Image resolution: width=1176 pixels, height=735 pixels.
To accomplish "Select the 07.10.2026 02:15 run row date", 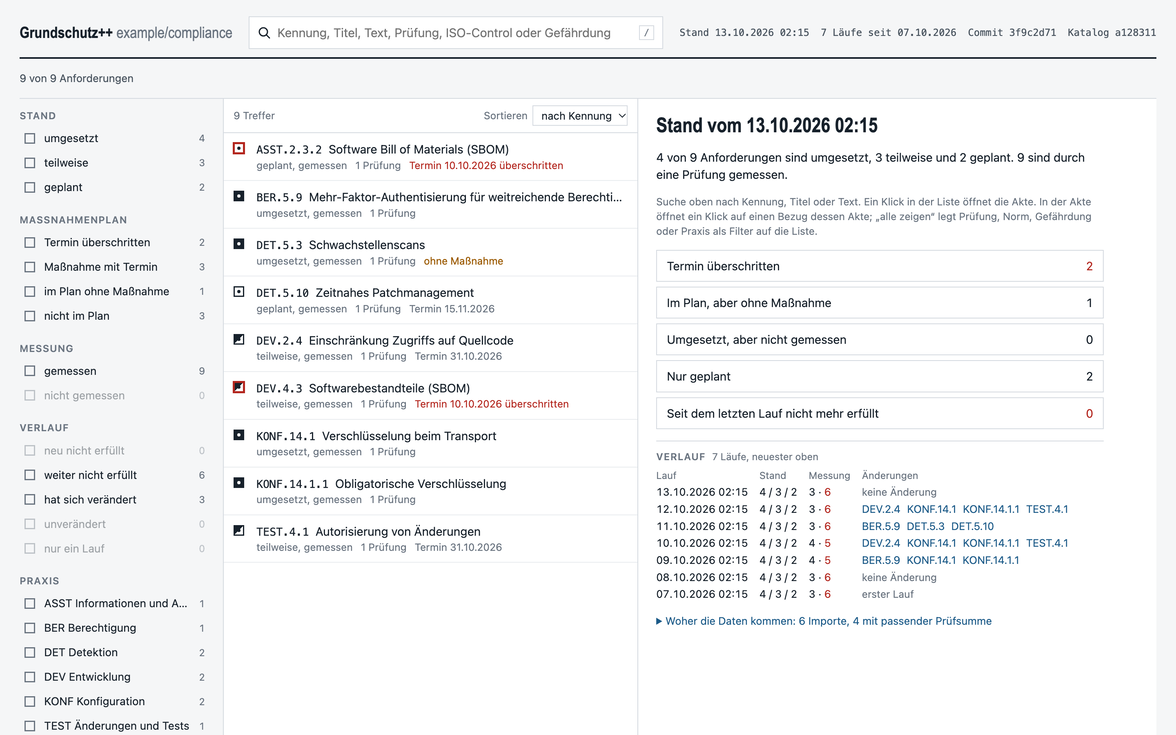I will pos(702,594).
